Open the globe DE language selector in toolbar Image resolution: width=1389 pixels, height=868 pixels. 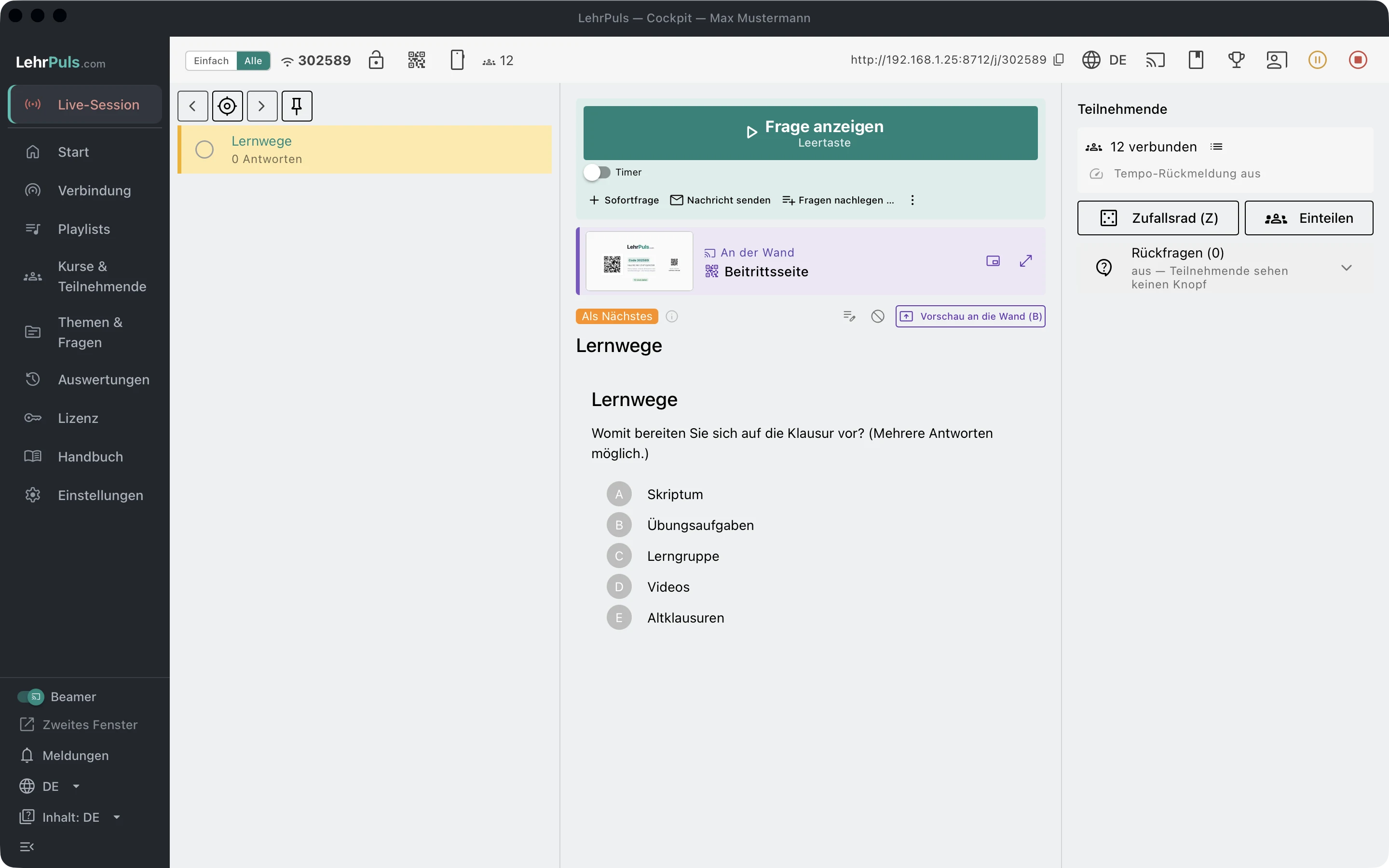[1104, 60]
